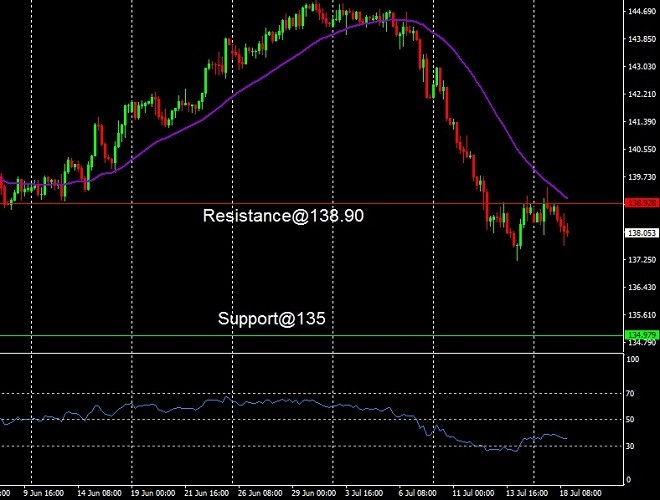Viewport: 660px width, 500px height.
Task: Click the 135.610 price axis label
Action: [642, 315]
